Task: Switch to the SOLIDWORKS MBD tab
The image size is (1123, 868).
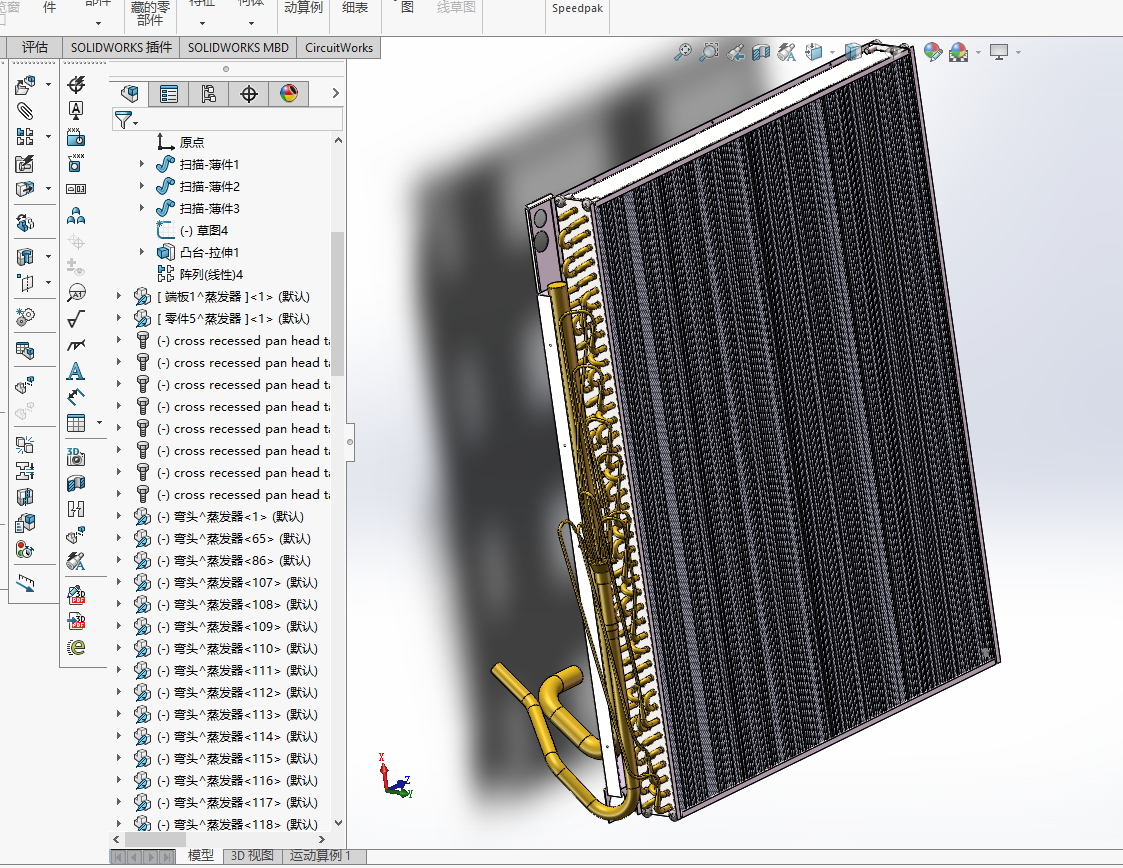Action: (x=238, y=47)
